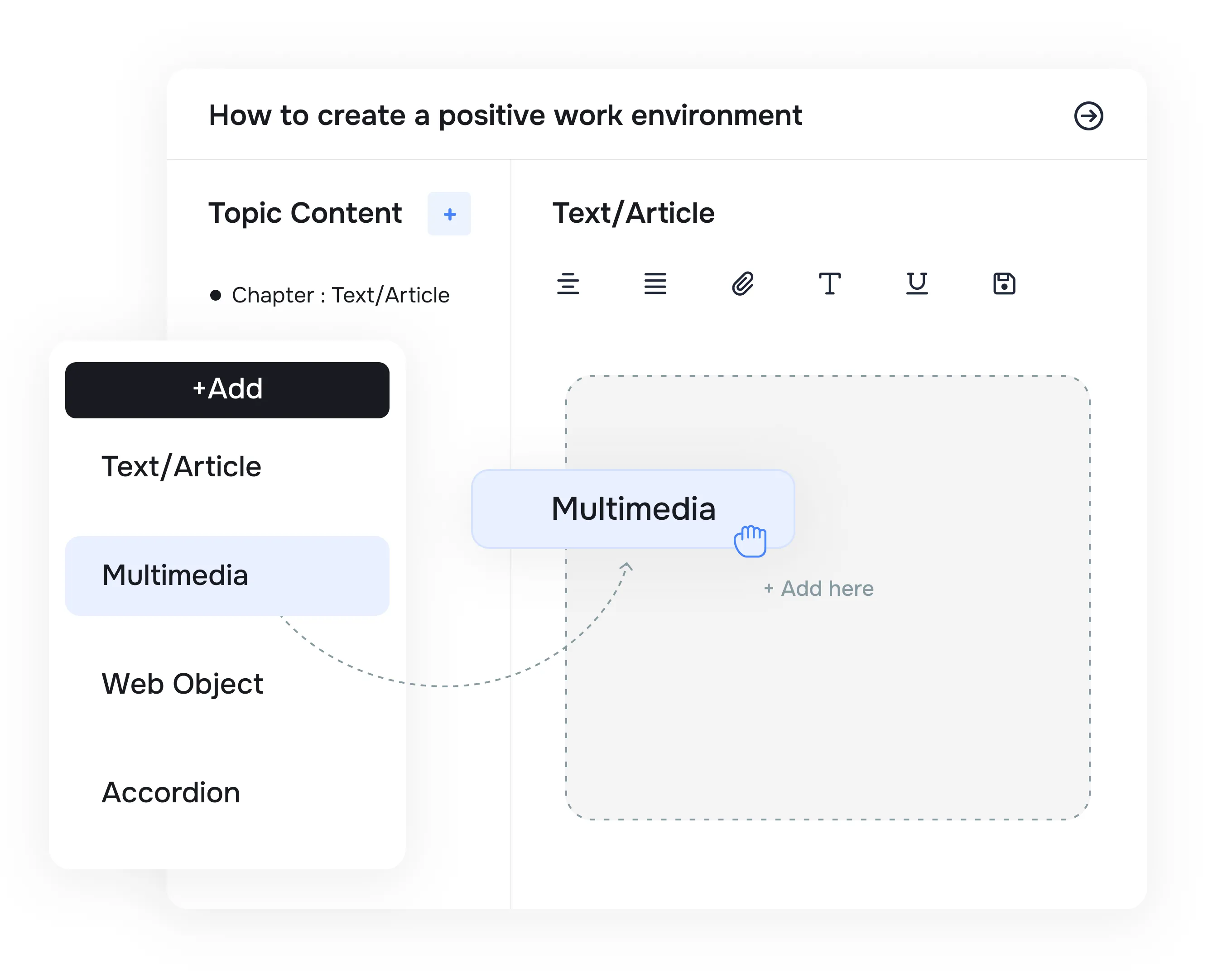Select the text formatting T icon
This screenshot has height=978, width=1232.
830,284
